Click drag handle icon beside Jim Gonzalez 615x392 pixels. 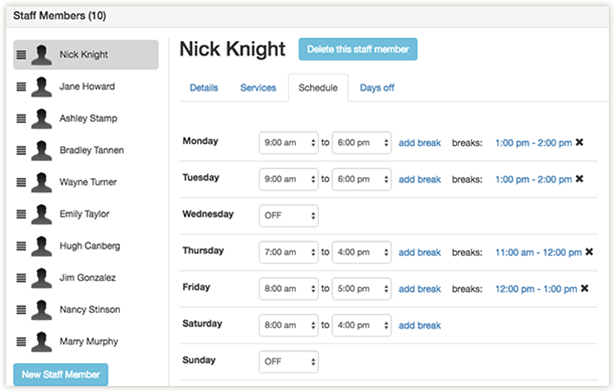21,278
